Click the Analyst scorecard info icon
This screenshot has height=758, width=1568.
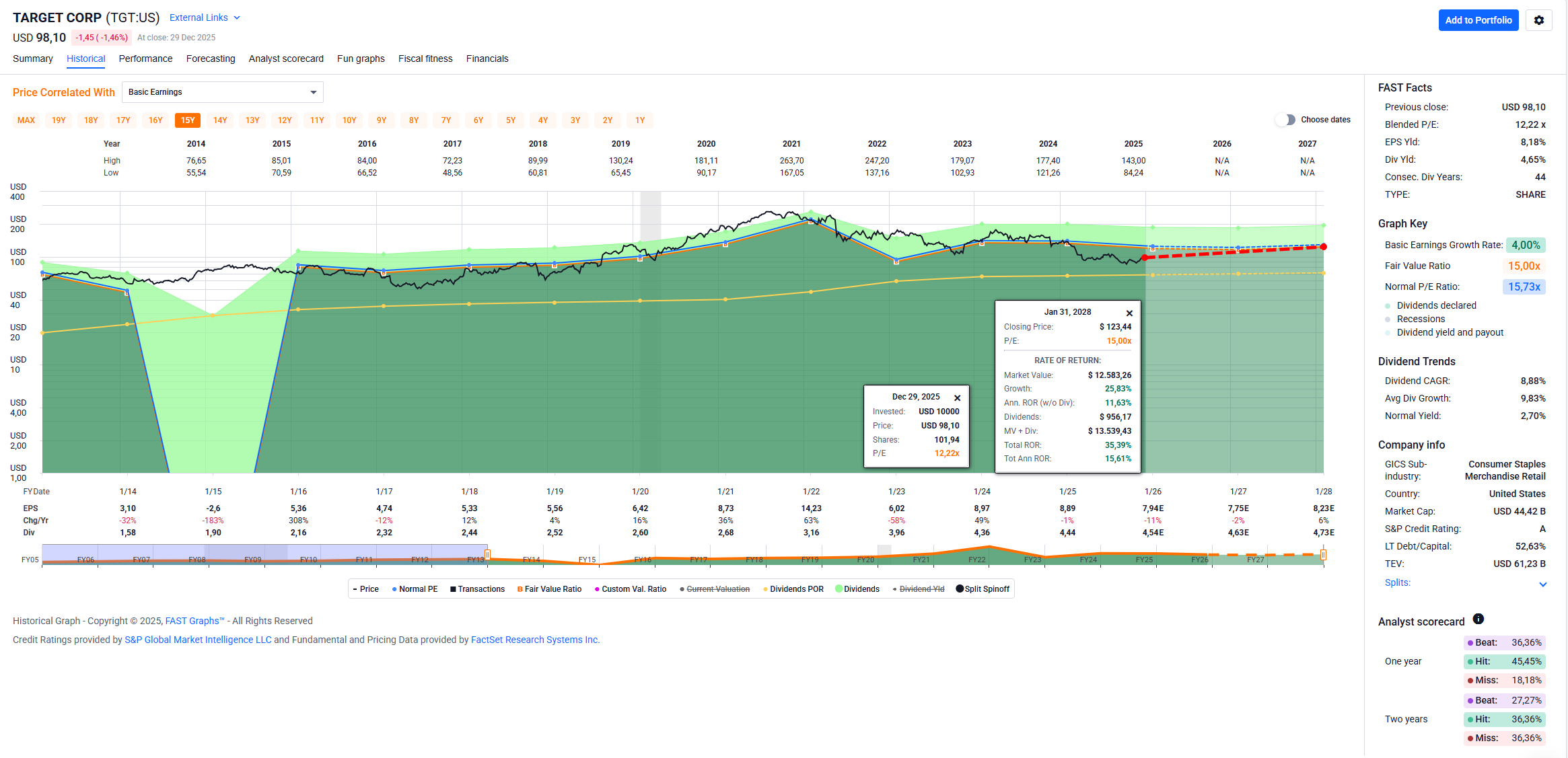coord(1478,619)
